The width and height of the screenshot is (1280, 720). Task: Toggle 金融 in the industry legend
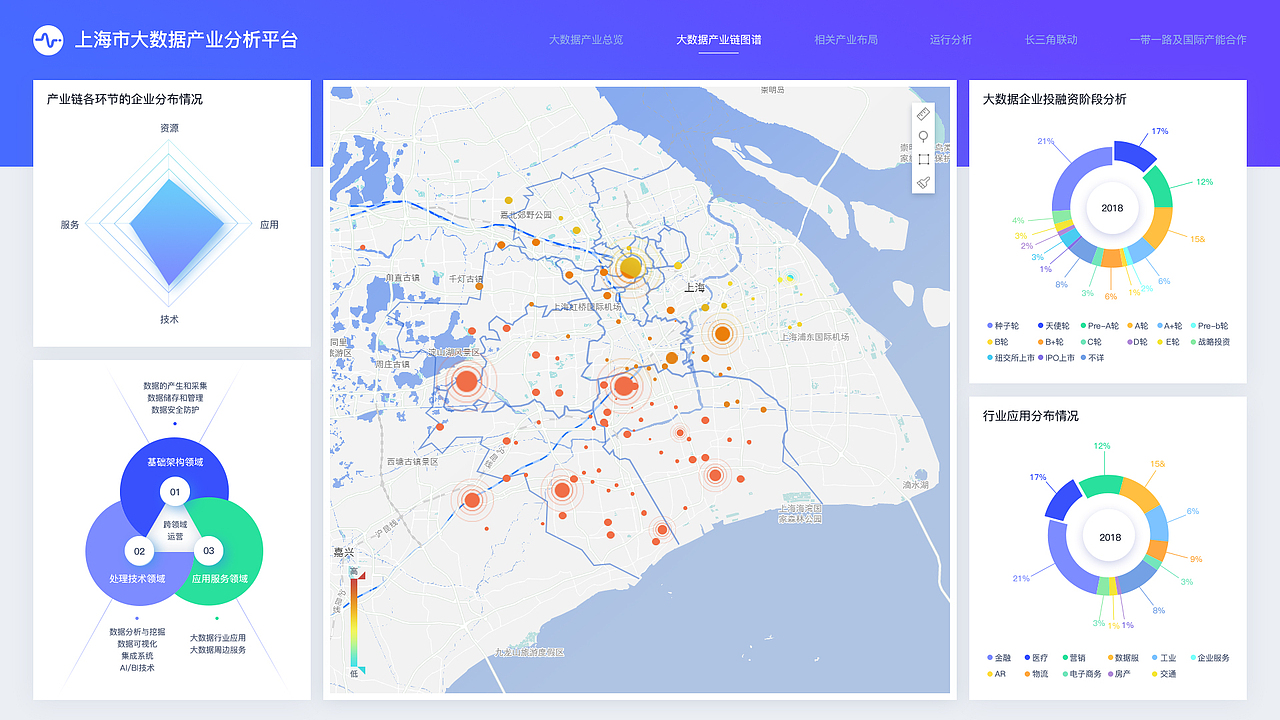coord(998,658)
